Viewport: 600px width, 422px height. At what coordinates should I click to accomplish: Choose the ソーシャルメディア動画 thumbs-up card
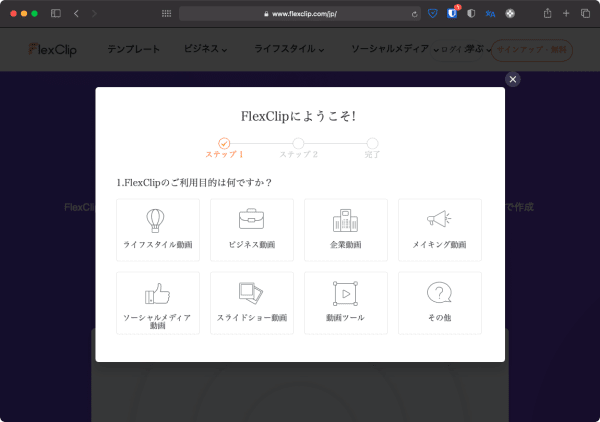pos(158,303)
